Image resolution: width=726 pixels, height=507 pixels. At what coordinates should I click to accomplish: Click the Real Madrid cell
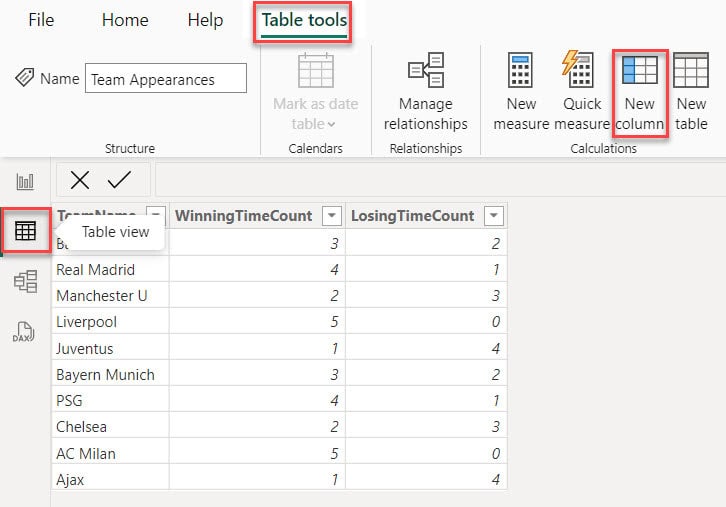point(110,269)
